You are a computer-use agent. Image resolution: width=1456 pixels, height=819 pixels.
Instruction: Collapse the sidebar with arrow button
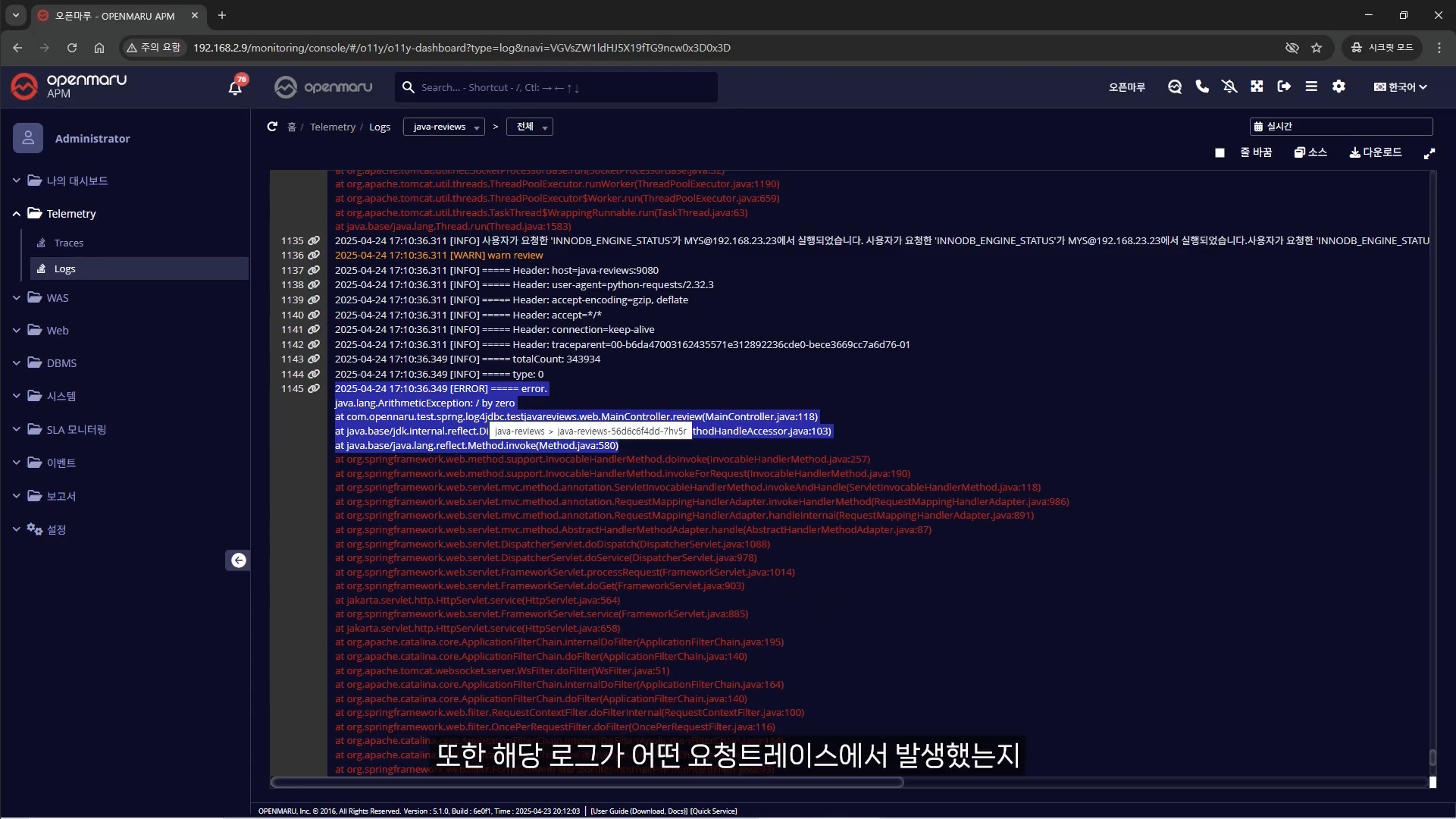point(238,560)
